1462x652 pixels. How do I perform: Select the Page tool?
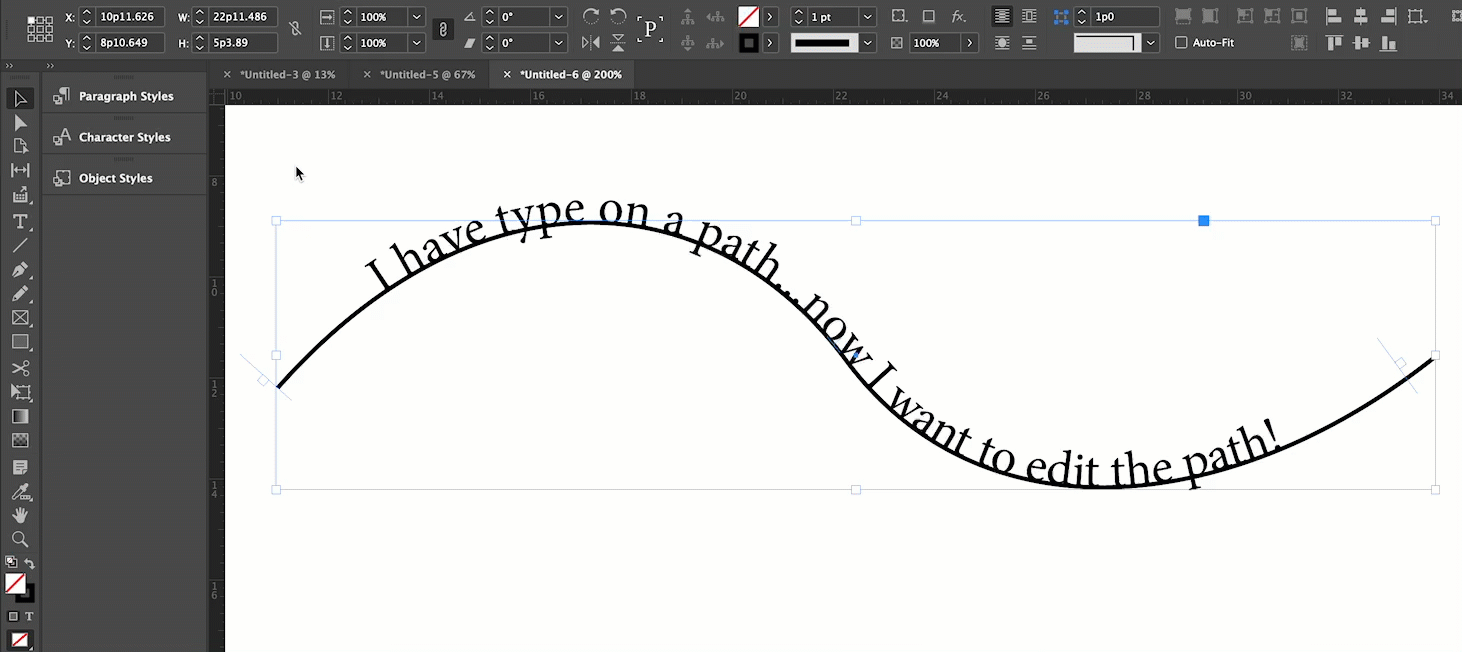[20, 146]
